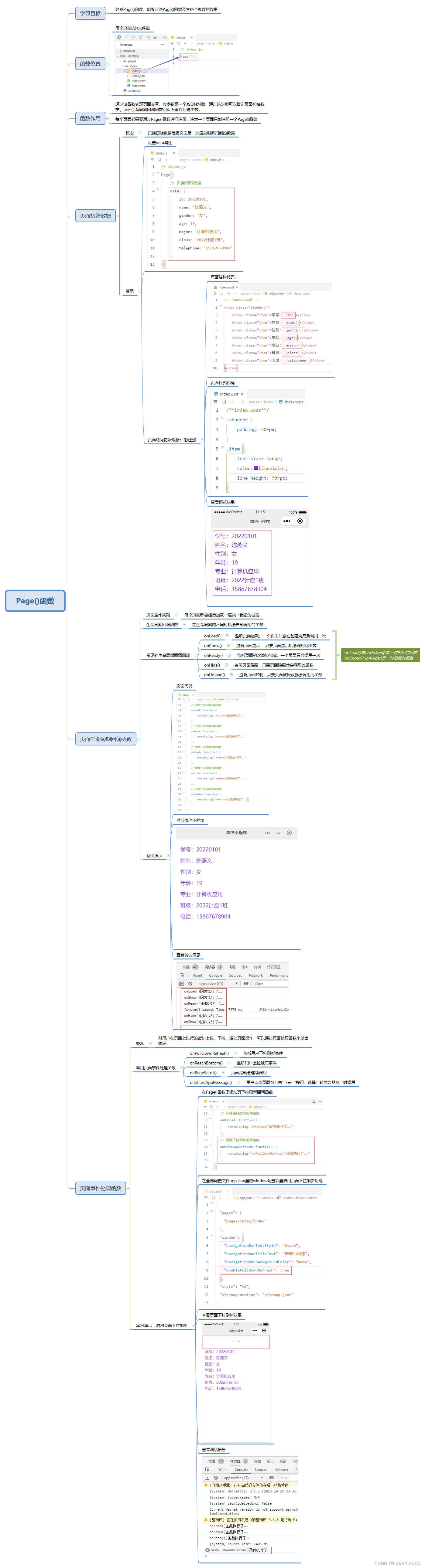The height and width of the screenshot is (1568, 425).
Task: Click the circular target button in the 11:16 phone preview
Action: click(300, 521)
